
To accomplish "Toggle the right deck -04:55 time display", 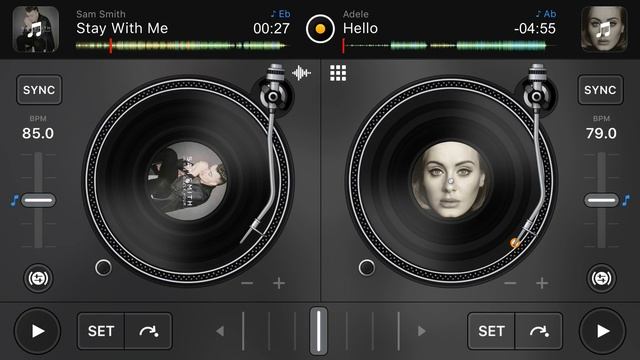I will [535, 29].
